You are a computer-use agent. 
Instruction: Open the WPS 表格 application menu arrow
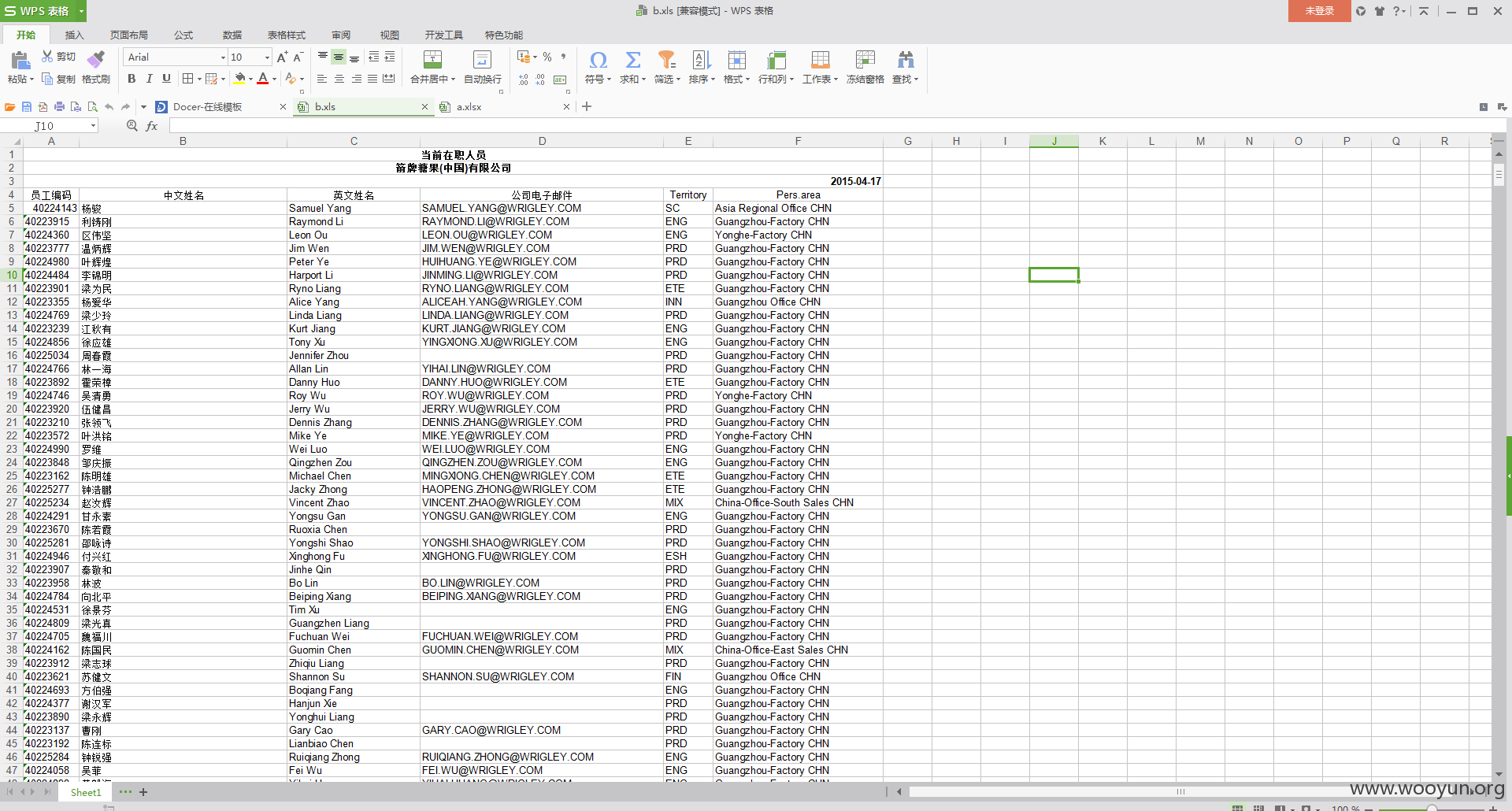point(81,11)
